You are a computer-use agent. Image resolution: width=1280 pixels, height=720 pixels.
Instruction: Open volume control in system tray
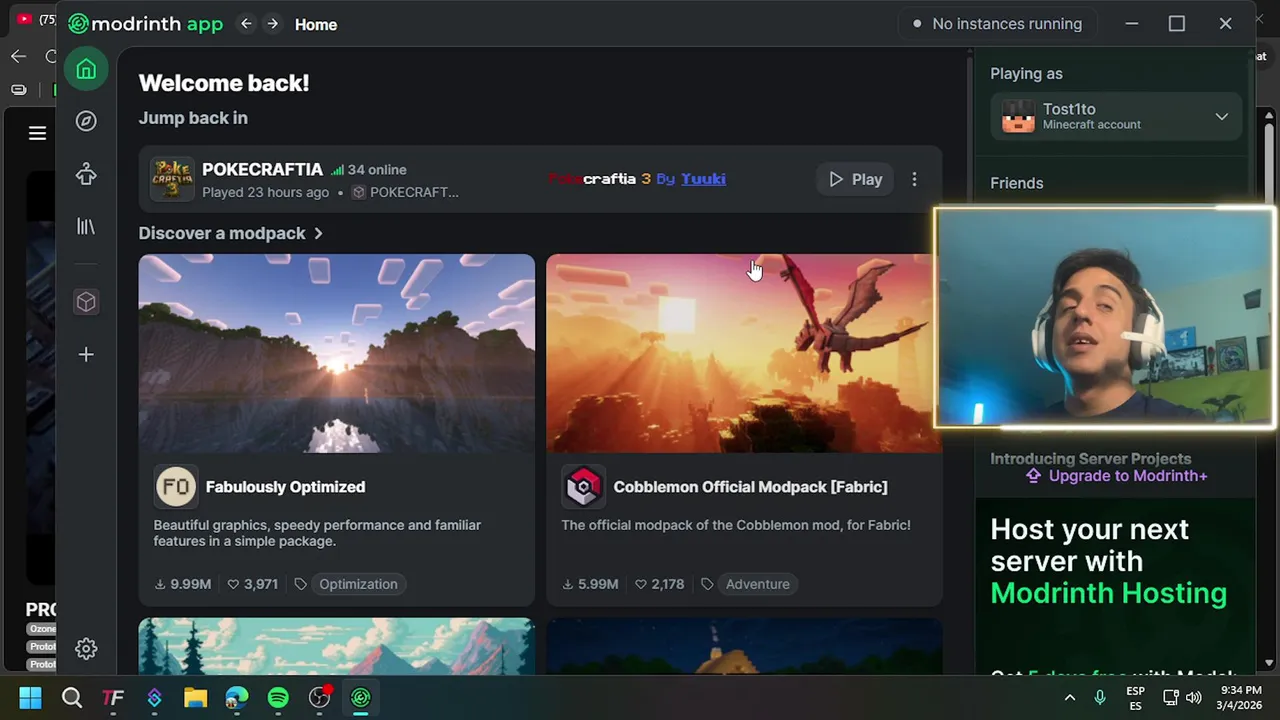(1194, 697)
